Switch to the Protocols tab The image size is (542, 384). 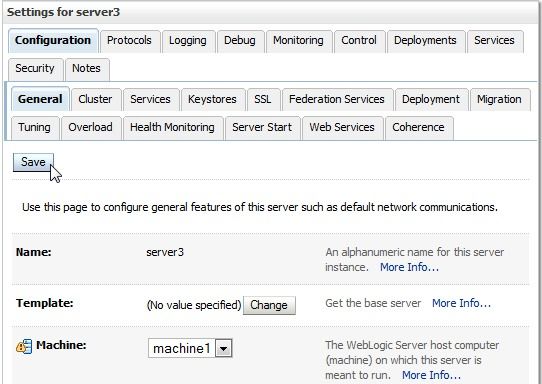(129, 40)
